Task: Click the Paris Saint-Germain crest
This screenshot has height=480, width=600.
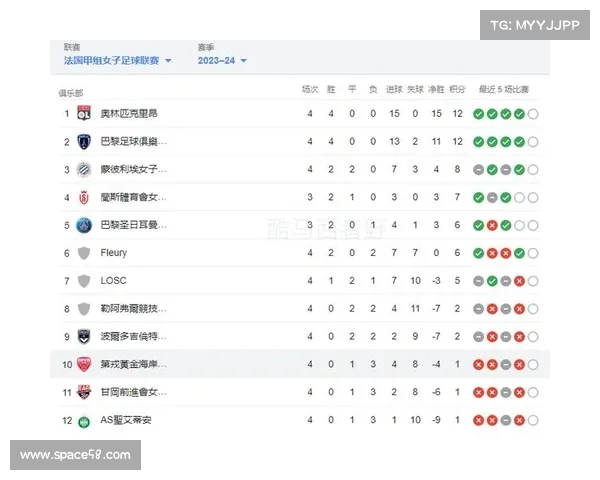Action: click(x=84, y=225)
